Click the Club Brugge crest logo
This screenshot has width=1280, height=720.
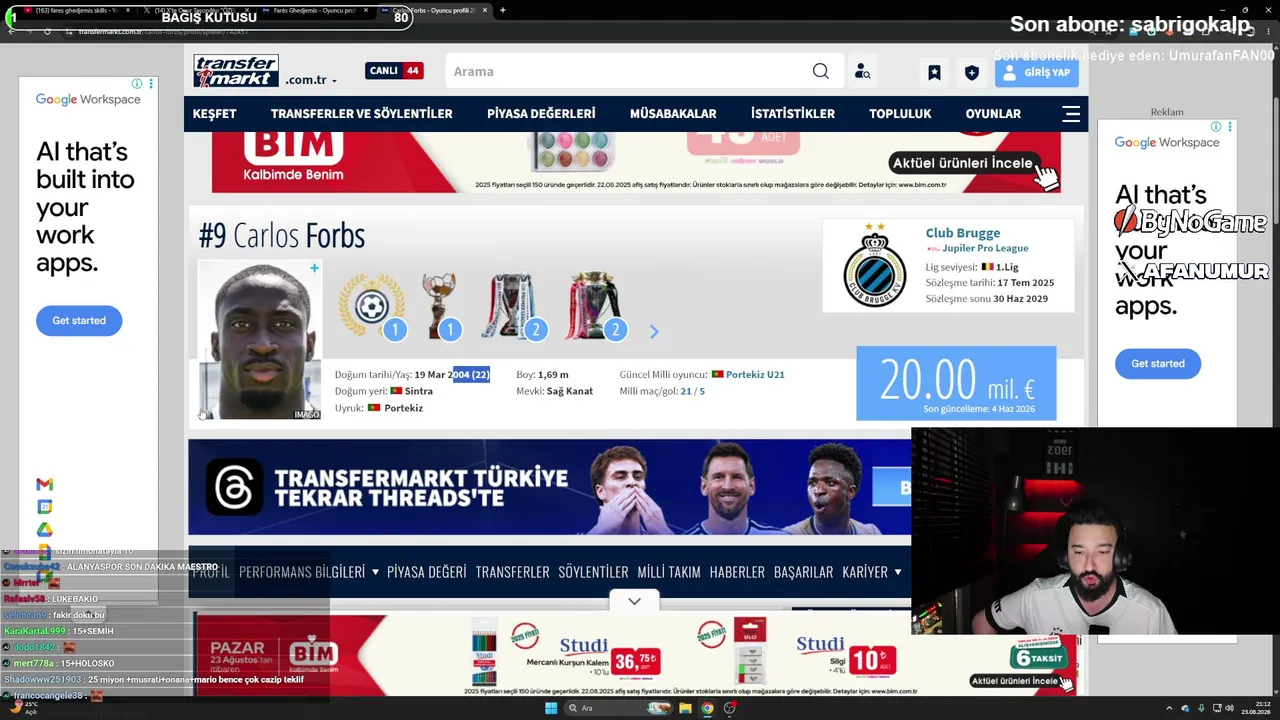[x=874, y=265]
